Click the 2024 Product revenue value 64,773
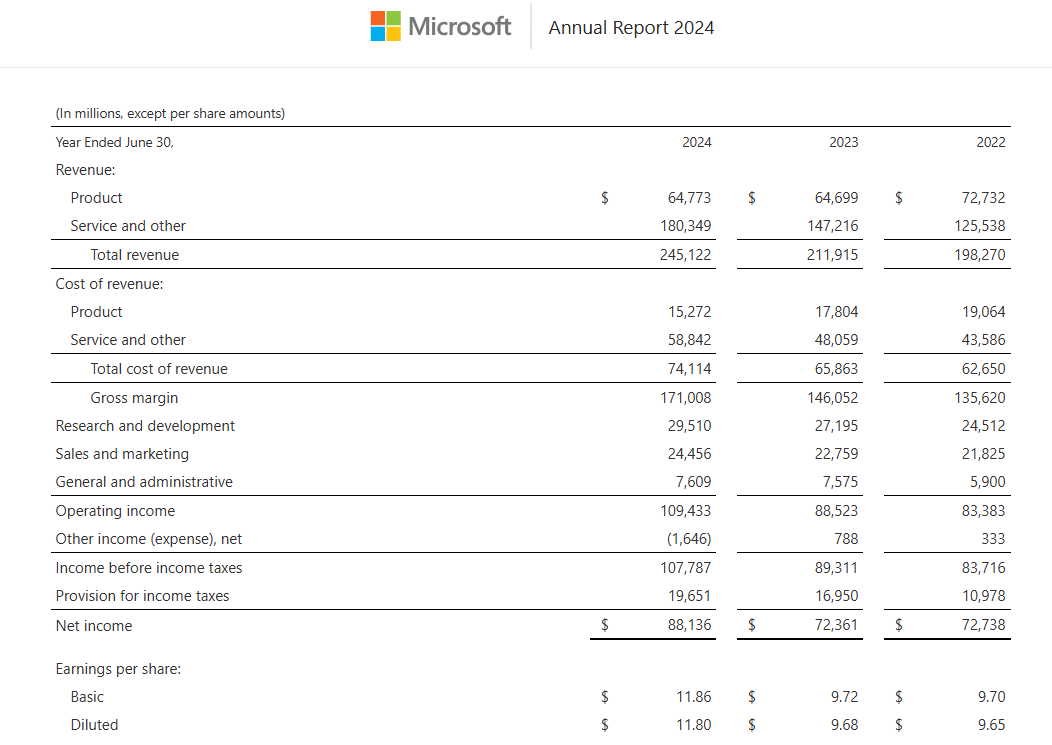Screen dimensions: 1052x745 click(689, 198)
